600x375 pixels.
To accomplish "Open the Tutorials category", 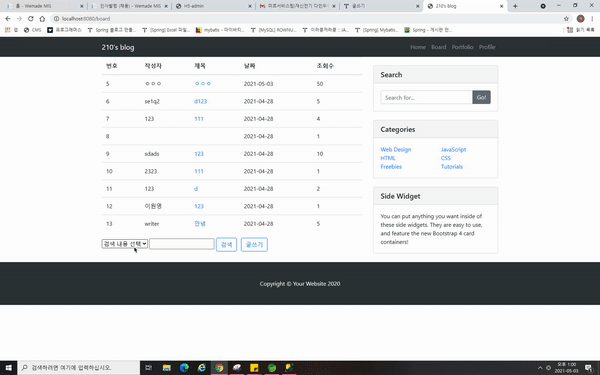I will point(452,166).
